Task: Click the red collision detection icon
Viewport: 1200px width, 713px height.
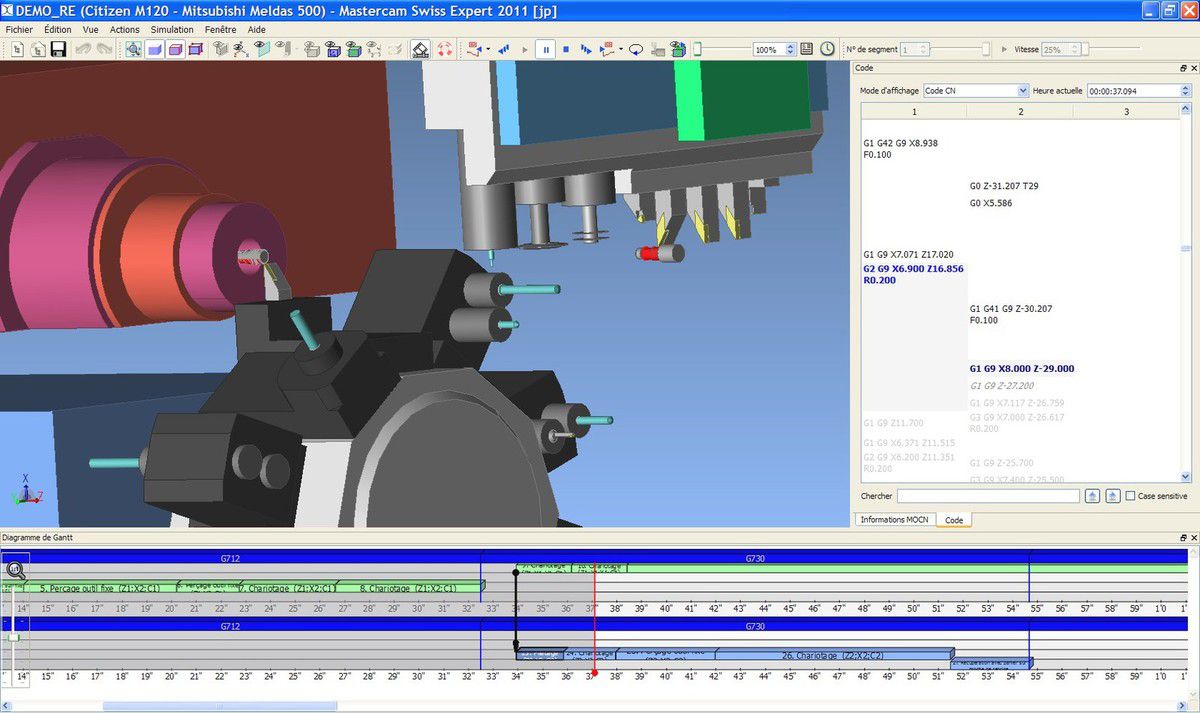Action: (x=444, y=49)
